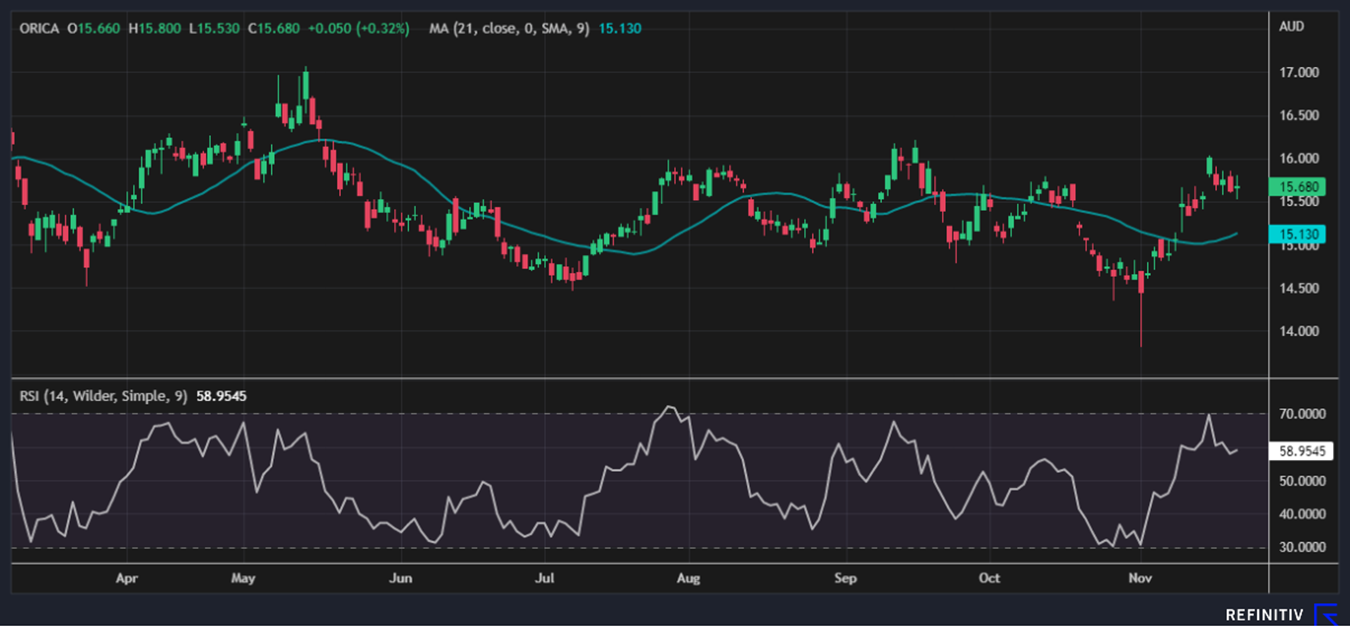The width and height of the screenshot is (1350, 627).
Task: Click the 16.000 price axis label
Action: (x=1298, y=159)
